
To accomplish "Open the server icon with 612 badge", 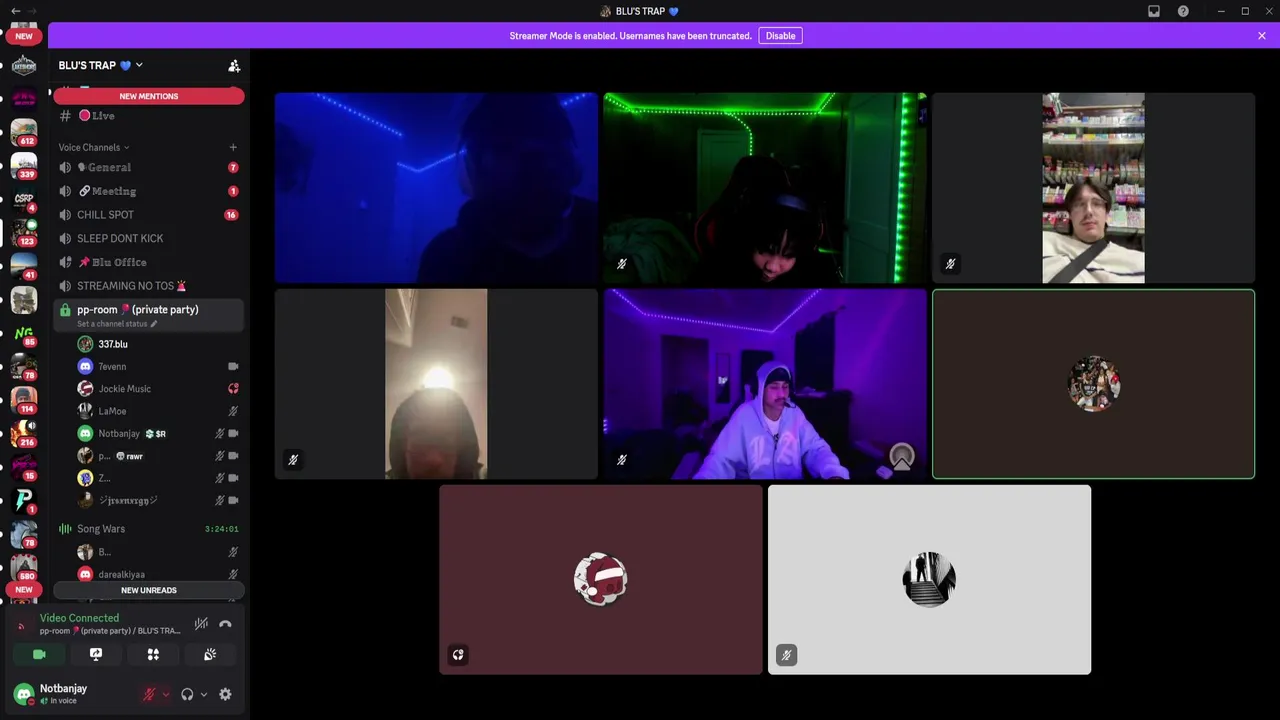I will (x=24, y=132).
